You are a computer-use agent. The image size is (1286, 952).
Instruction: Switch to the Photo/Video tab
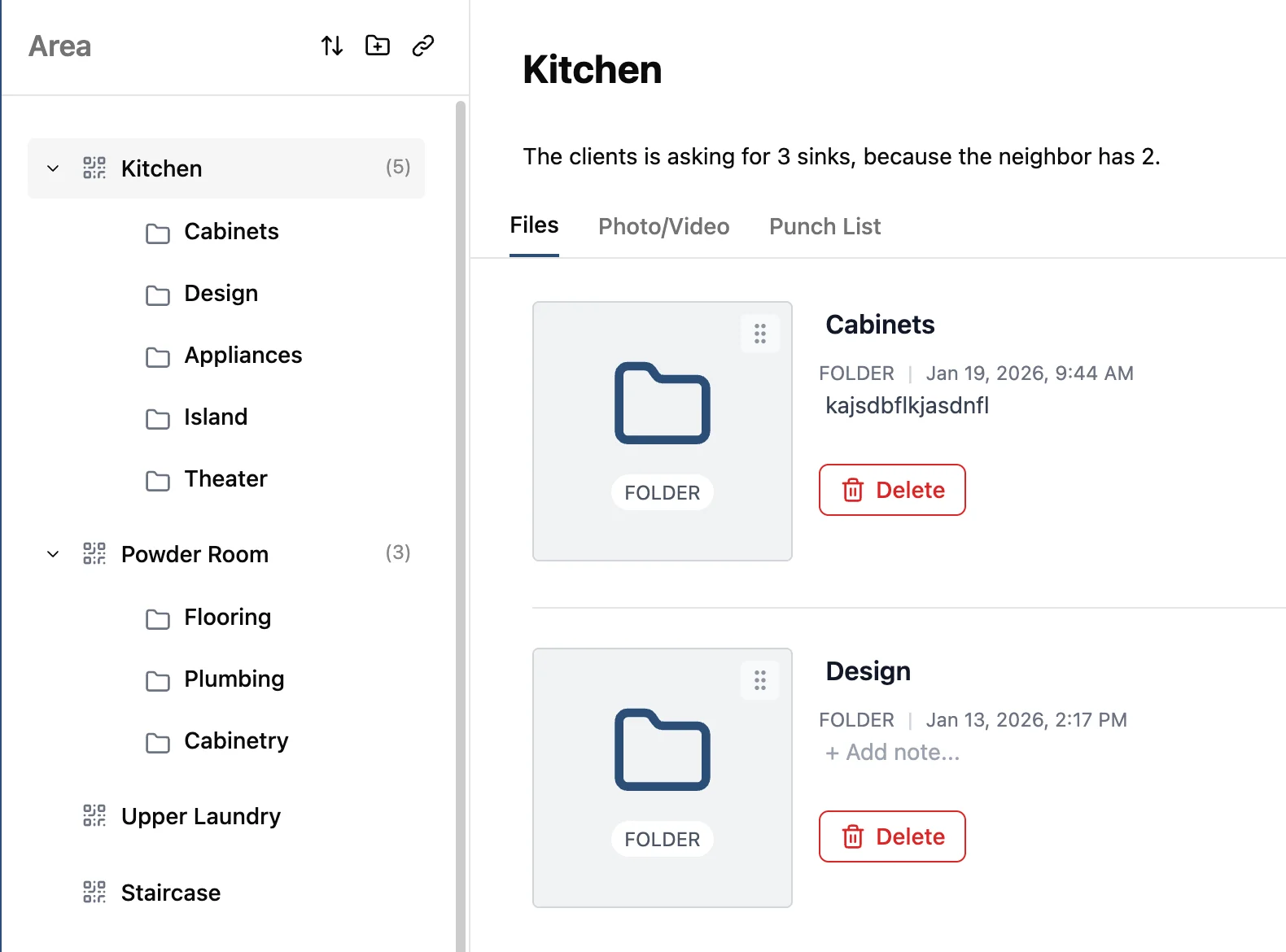pos(663,226)
